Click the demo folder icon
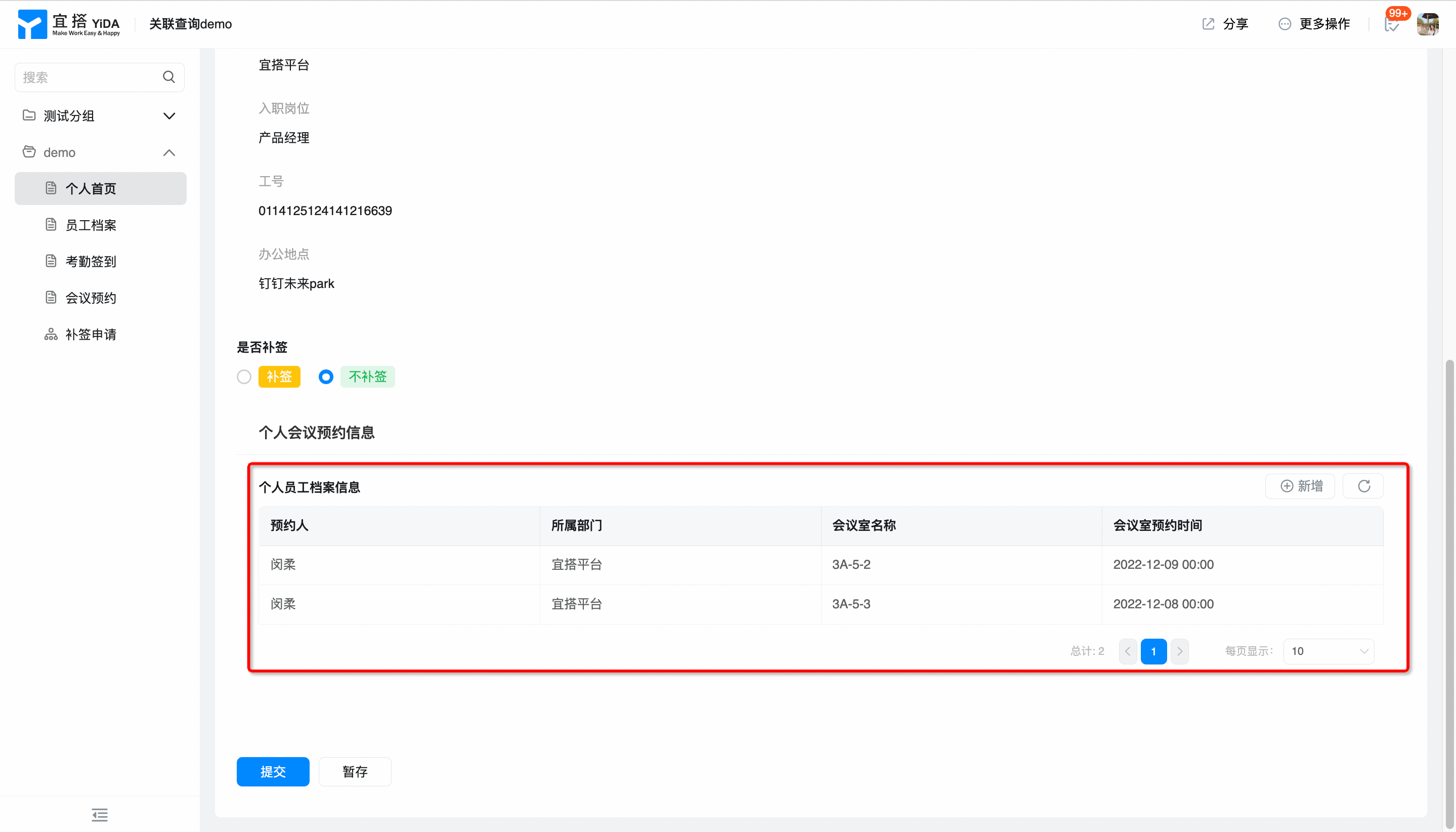Image resolution: width=1456 pixels, height=832 pixels. click(x=28, y=152)
